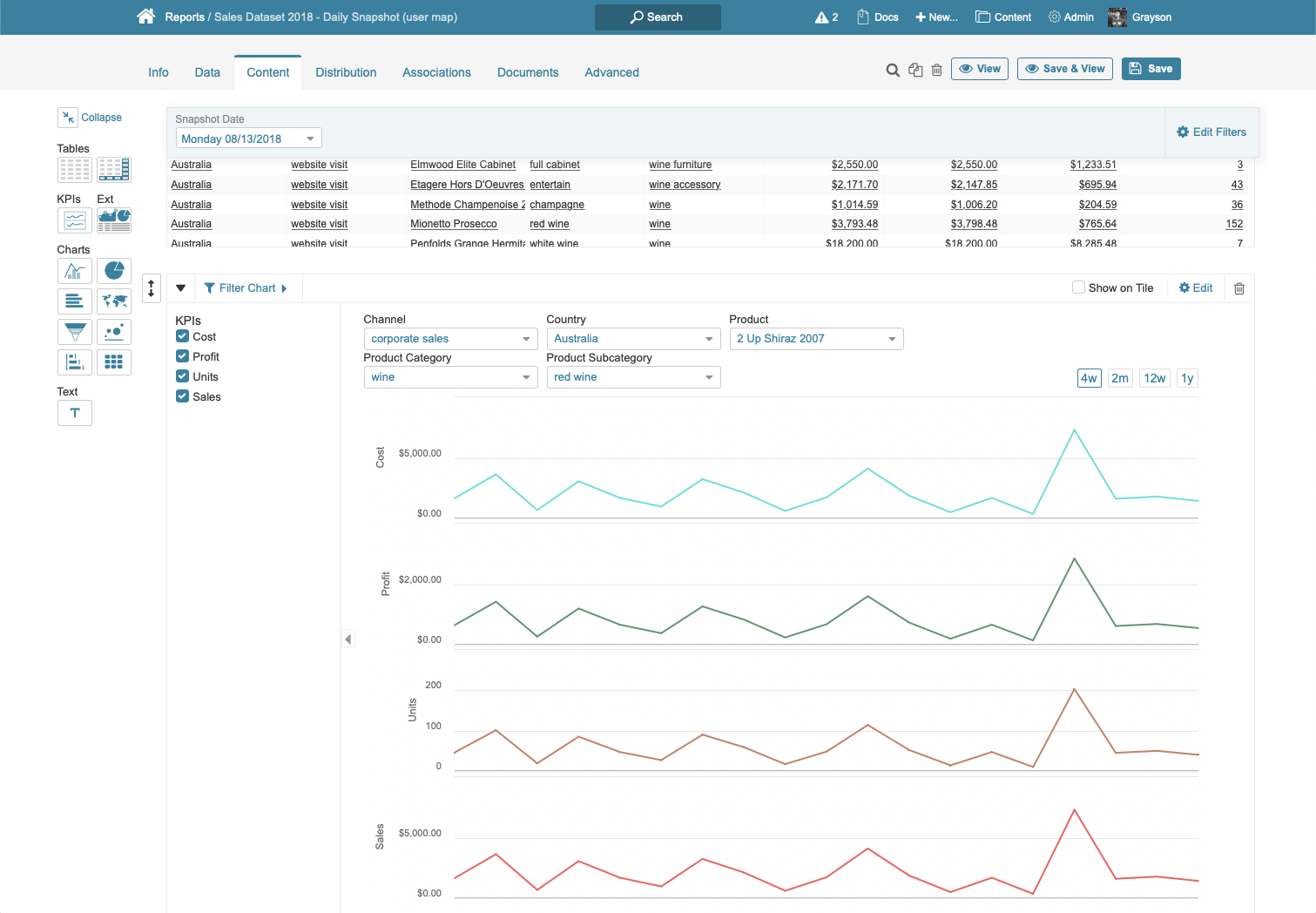This screenshot has height=913, width=1316.
Task: Open the Channel dropdown showing corporate sales
Action: pyautogui.click(x=450, y=339)
